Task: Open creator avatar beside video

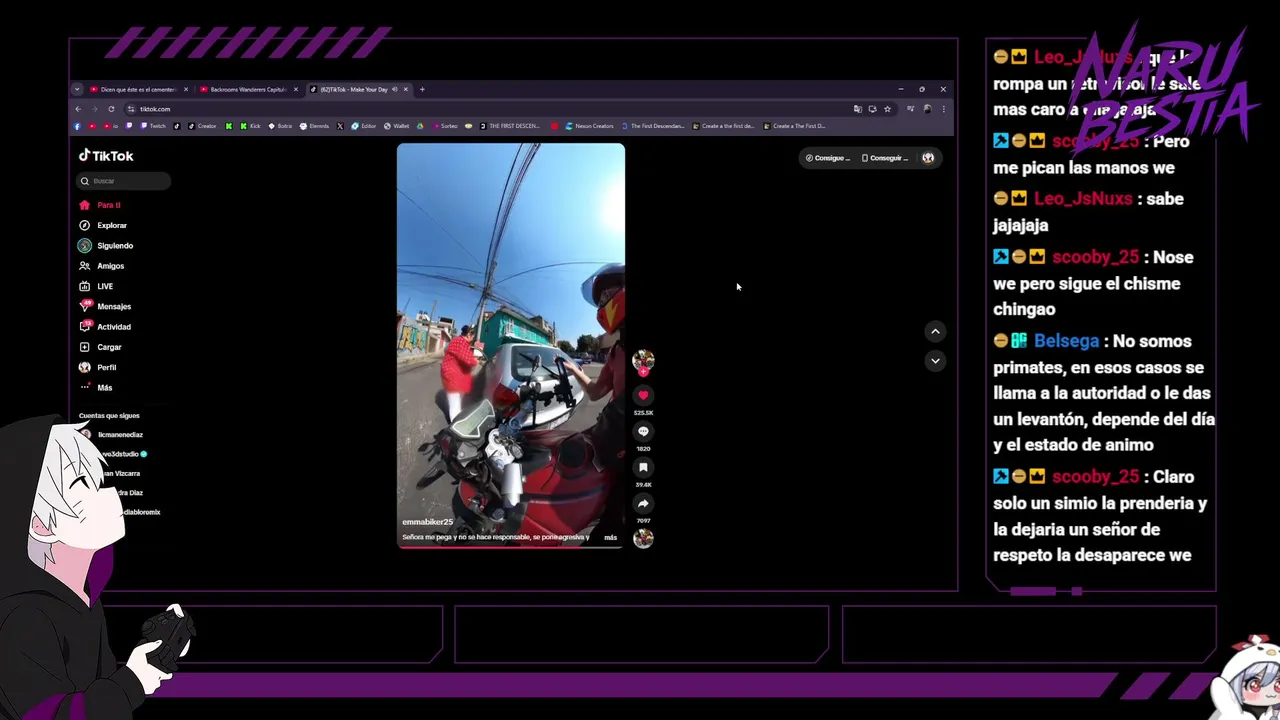Action: pos(643,360)
